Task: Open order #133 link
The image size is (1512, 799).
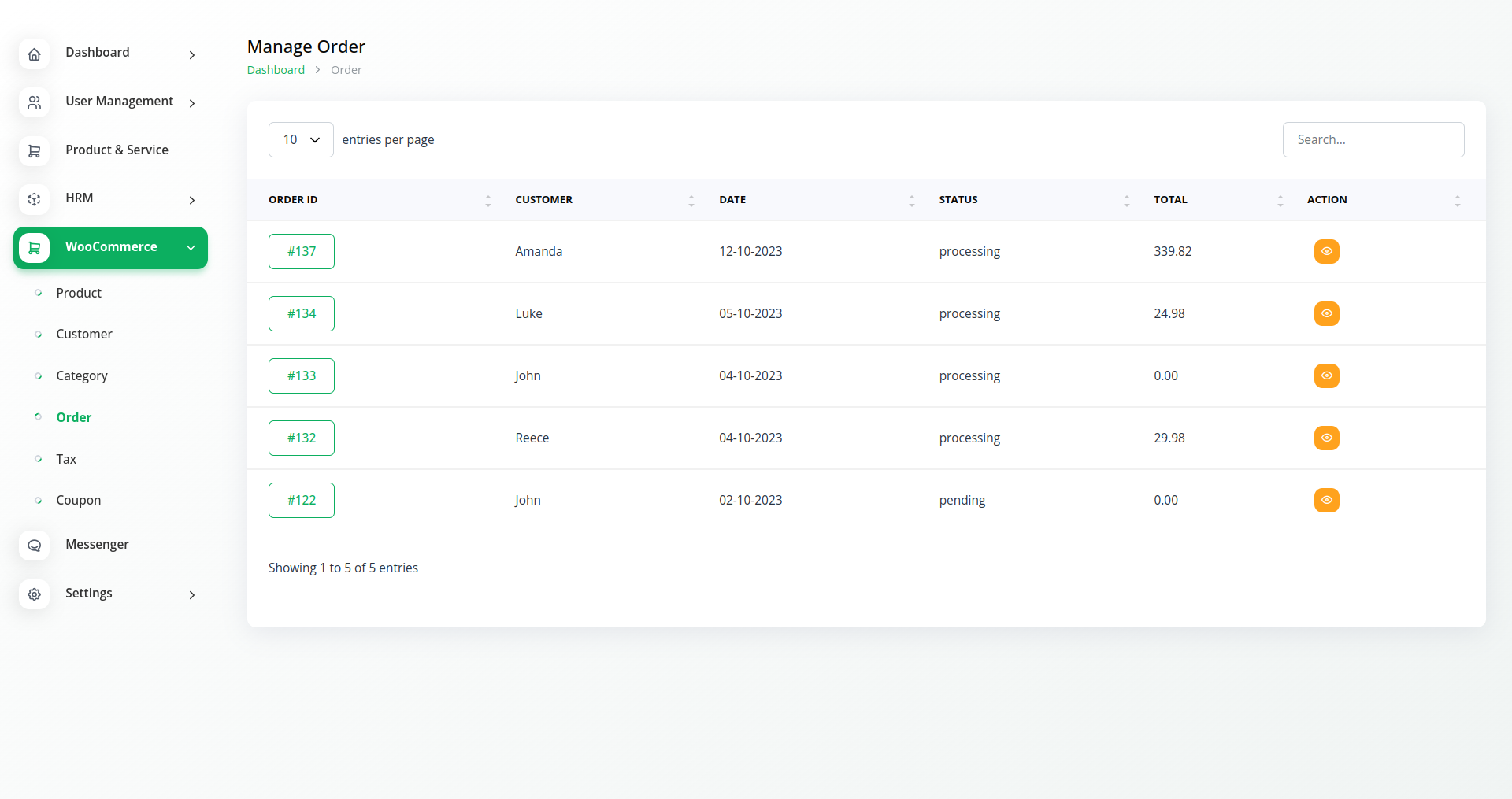Action: click(302, 375)
